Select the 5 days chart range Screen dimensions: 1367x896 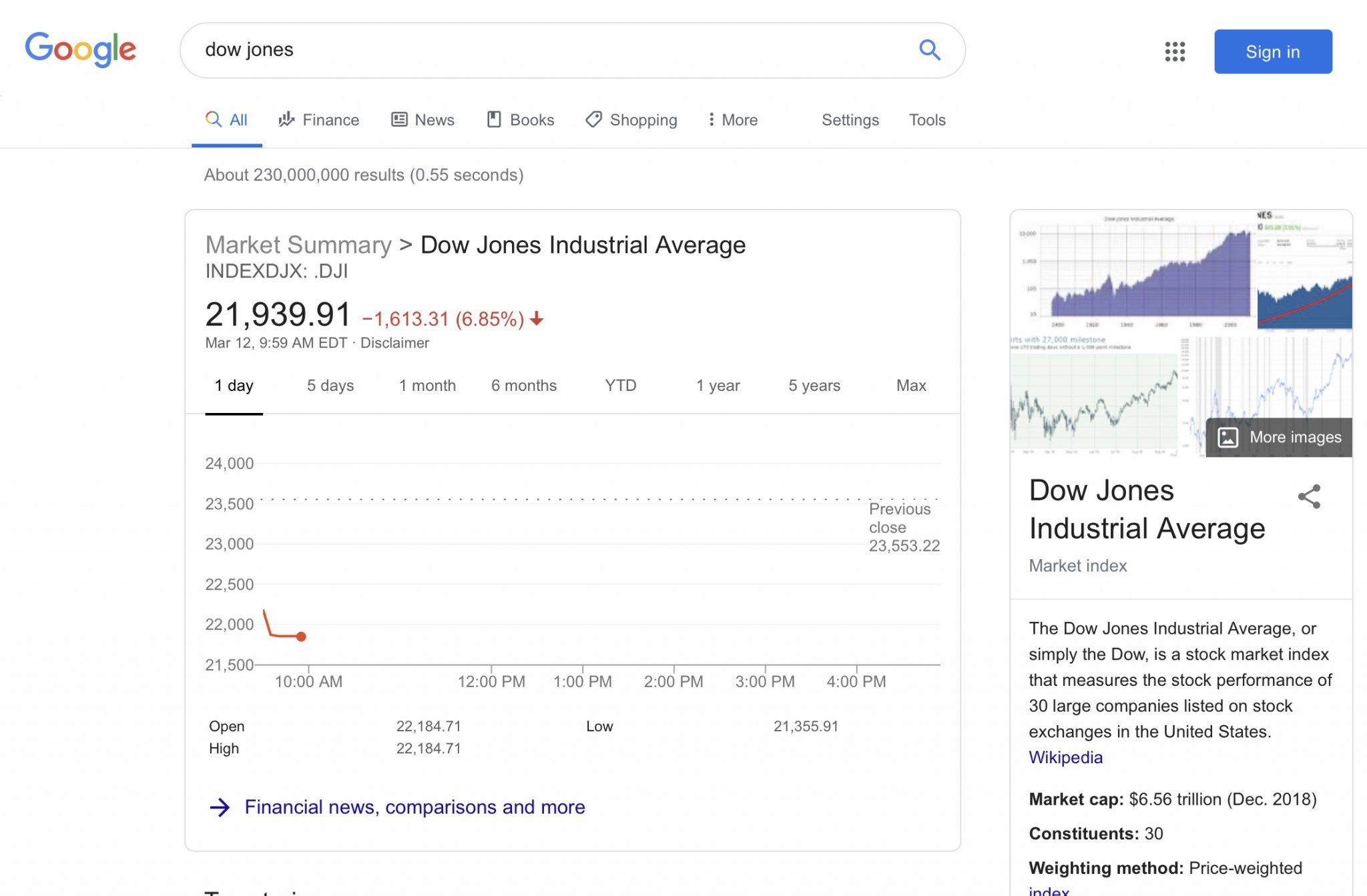330,386
